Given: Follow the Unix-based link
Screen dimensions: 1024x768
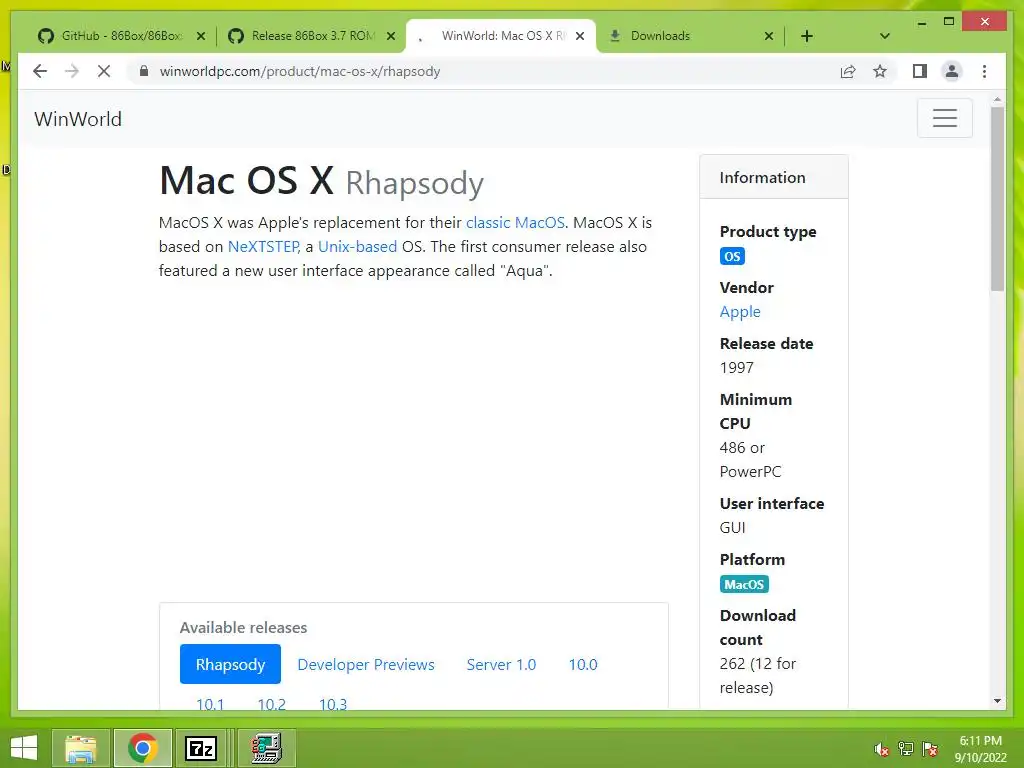Looking at the screenshot, I should tap(357, 247).
